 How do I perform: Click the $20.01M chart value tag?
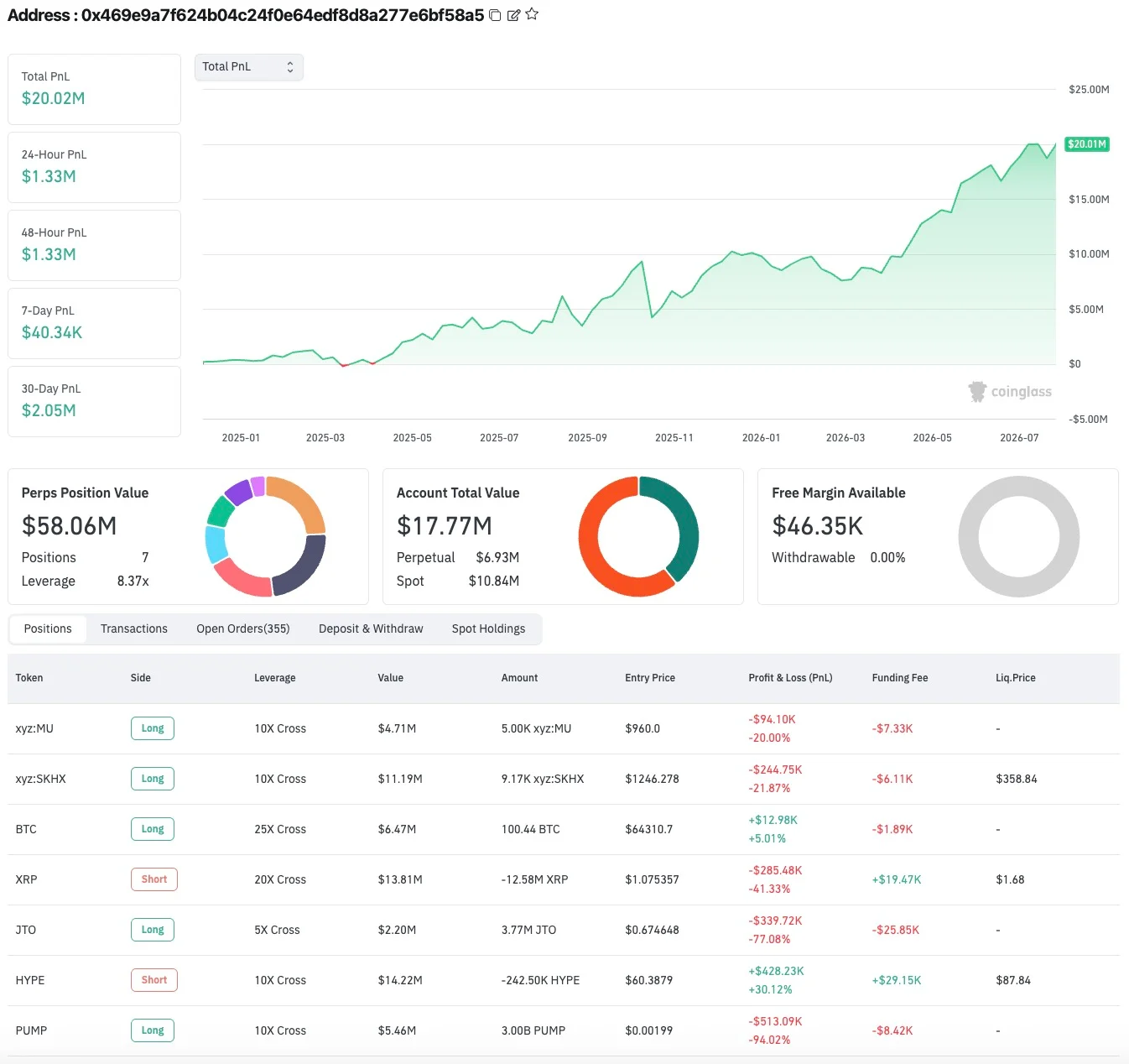pyautogui.click(x=1087, y=144)
